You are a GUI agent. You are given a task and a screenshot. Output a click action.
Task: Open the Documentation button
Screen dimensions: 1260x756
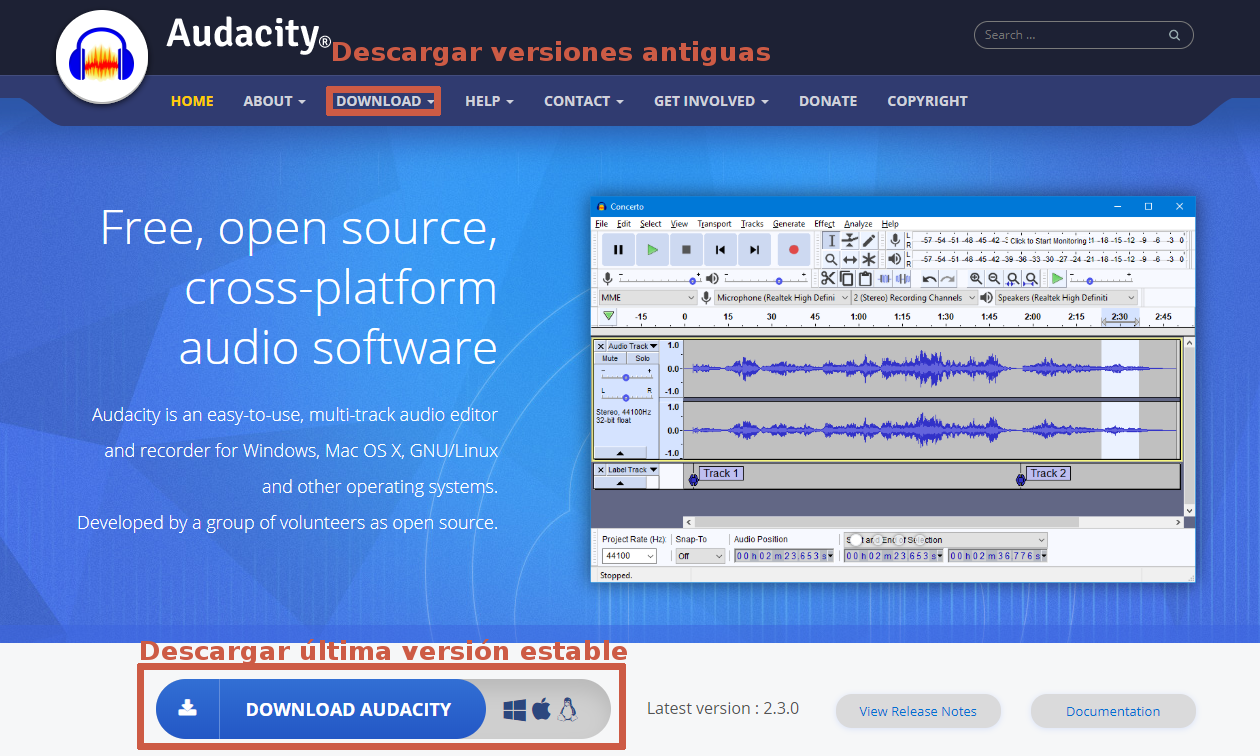[1113, 711]
